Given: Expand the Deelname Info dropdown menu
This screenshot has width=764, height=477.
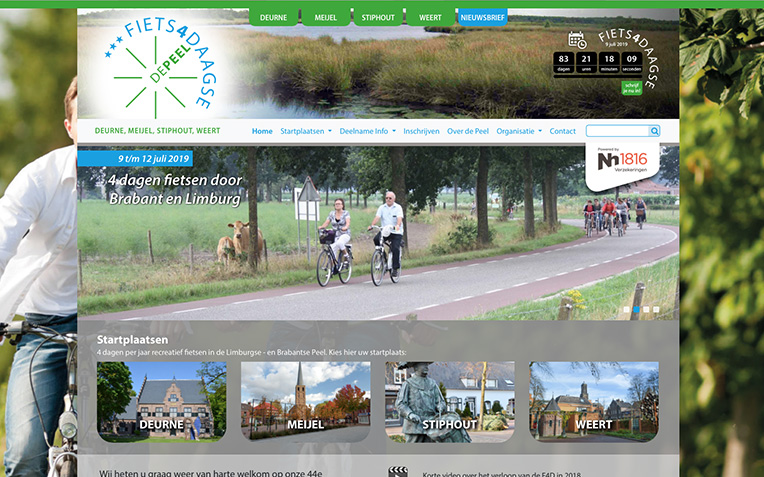Looking at the screenshot, I should [367, 131].
